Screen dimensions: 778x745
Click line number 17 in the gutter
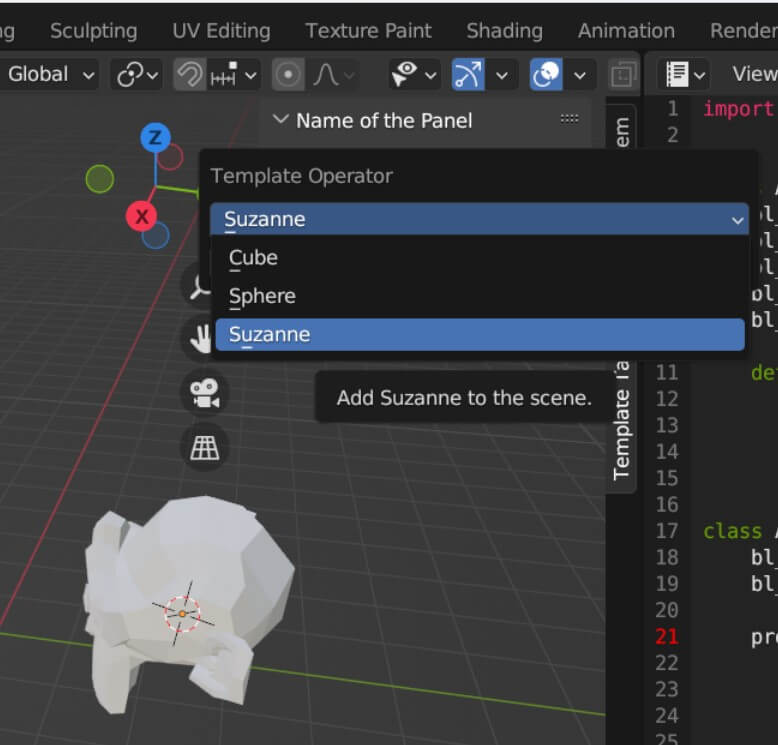666,531
